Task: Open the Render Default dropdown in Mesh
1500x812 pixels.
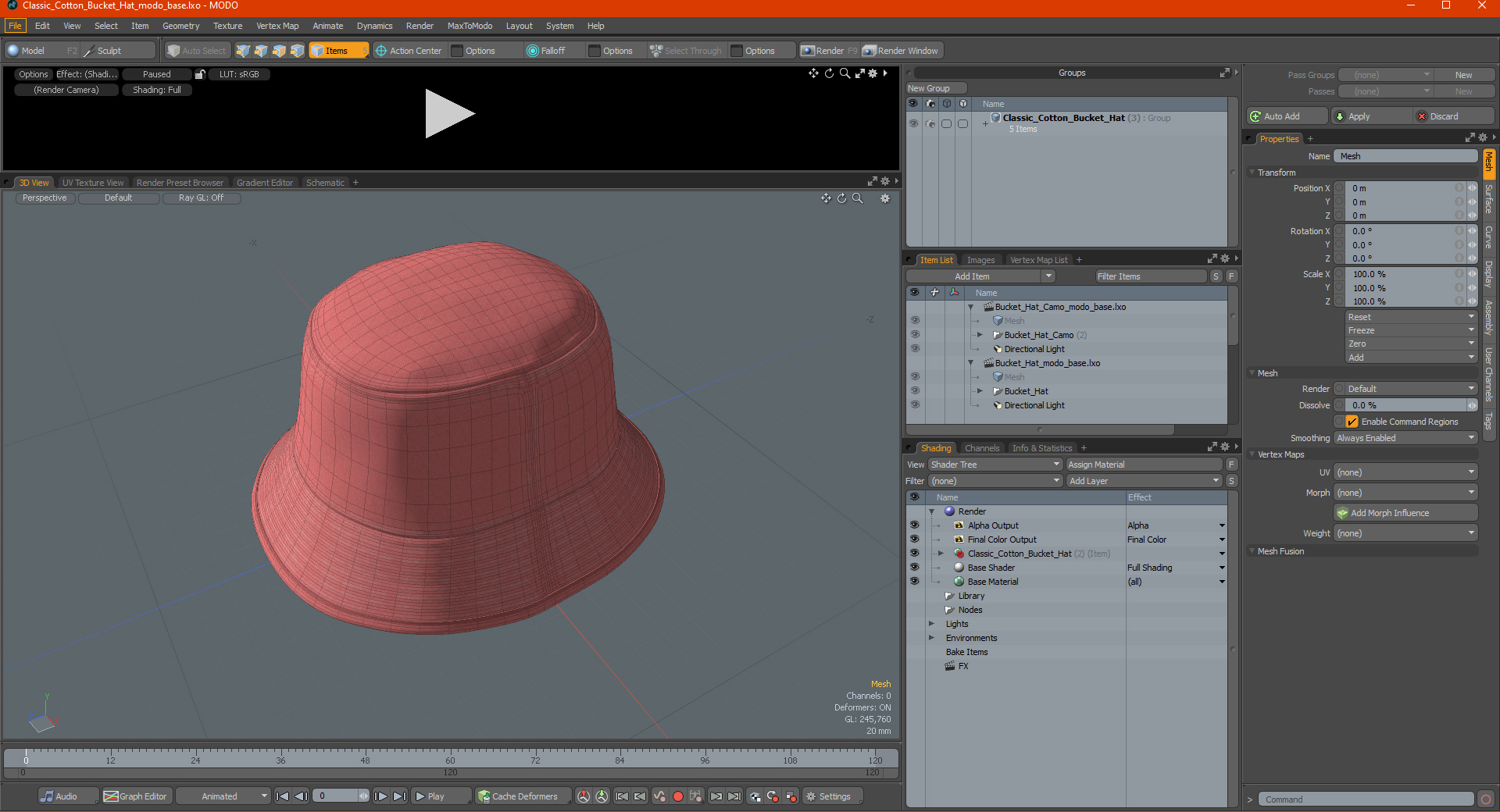Action: point(1410,389)
